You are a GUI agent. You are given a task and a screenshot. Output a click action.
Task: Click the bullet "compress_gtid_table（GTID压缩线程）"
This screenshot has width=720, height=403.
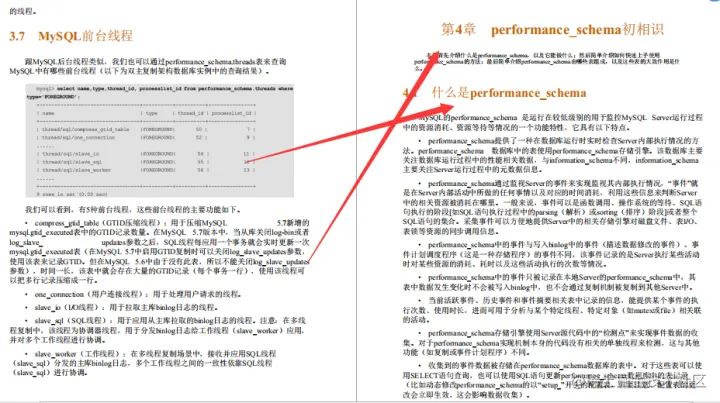159,252
